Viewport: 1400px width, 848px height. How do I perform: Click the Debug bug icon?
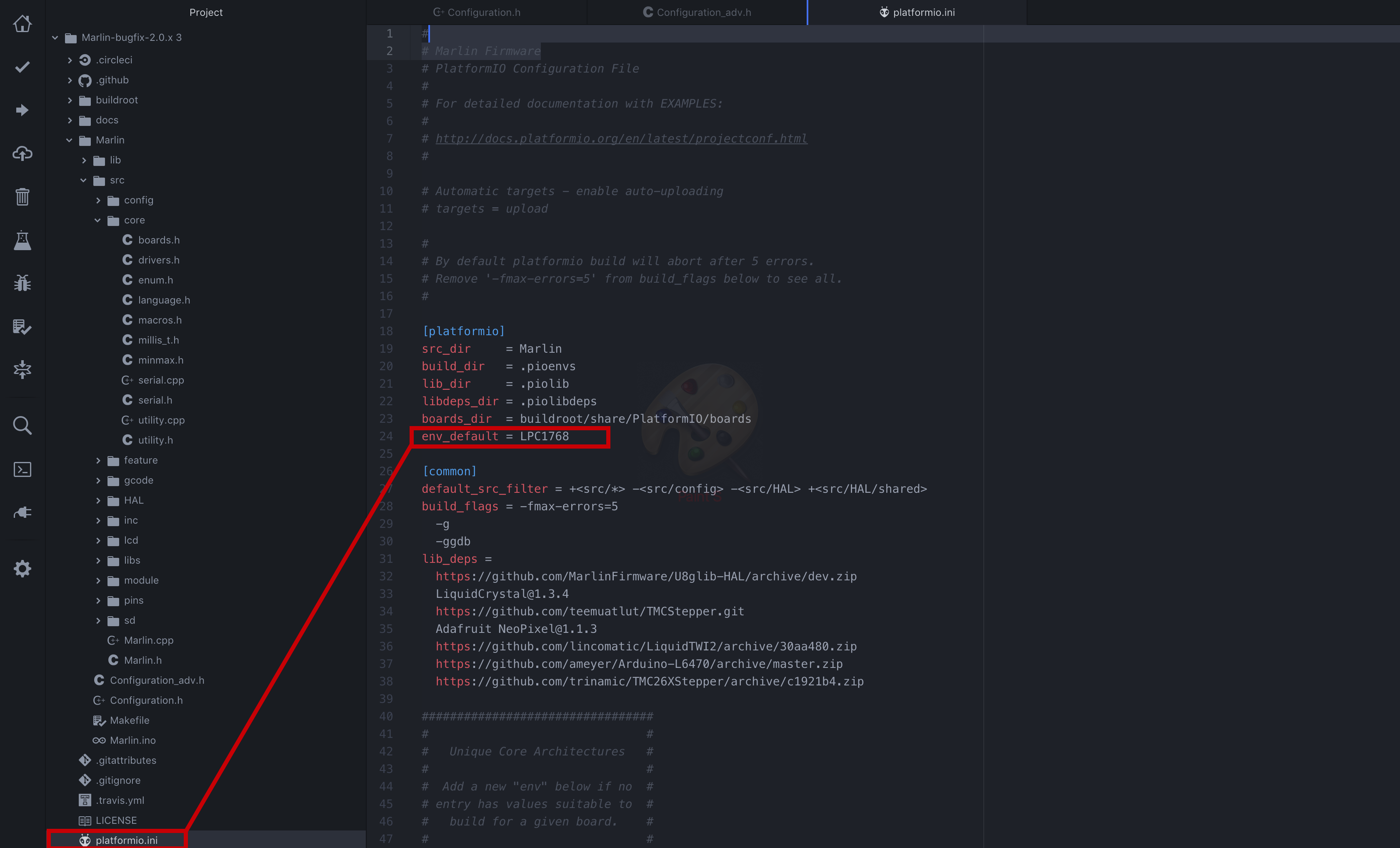pos(22,283)
